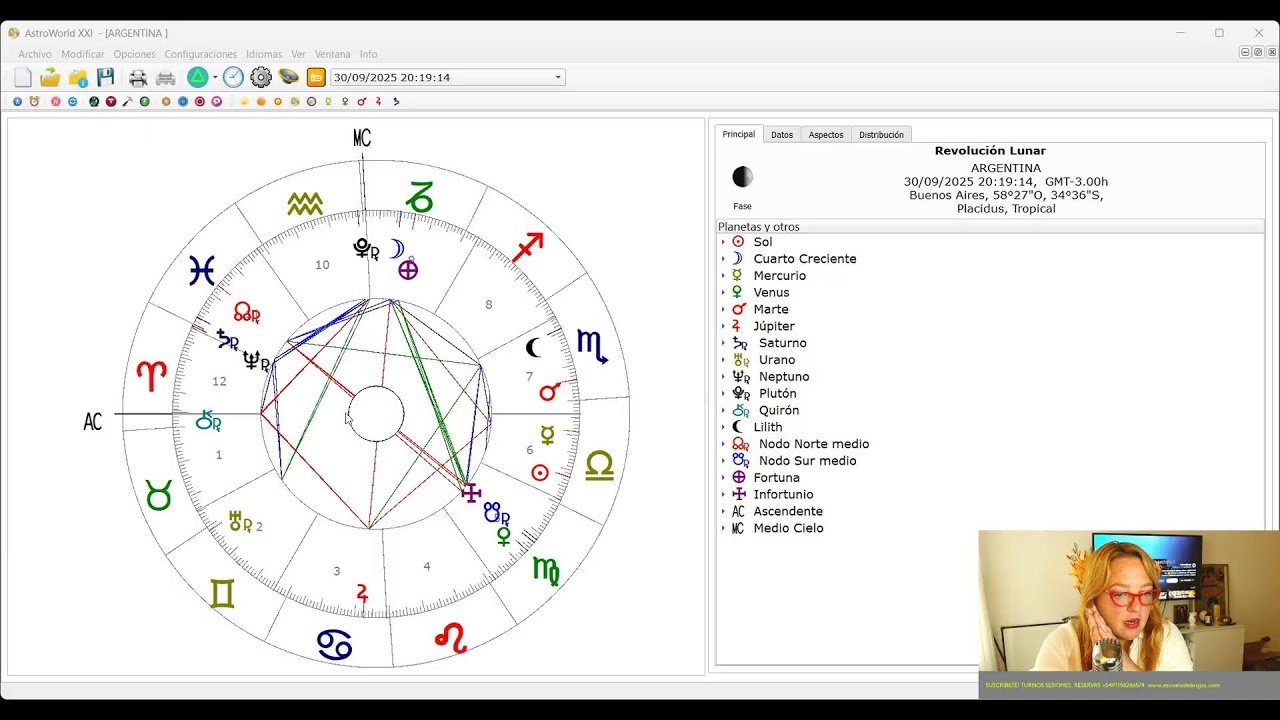The height and width of the screenshot is (720, 1280).
Task: Click the first small blue circle toolbar icon
Action: pos(17,101)
